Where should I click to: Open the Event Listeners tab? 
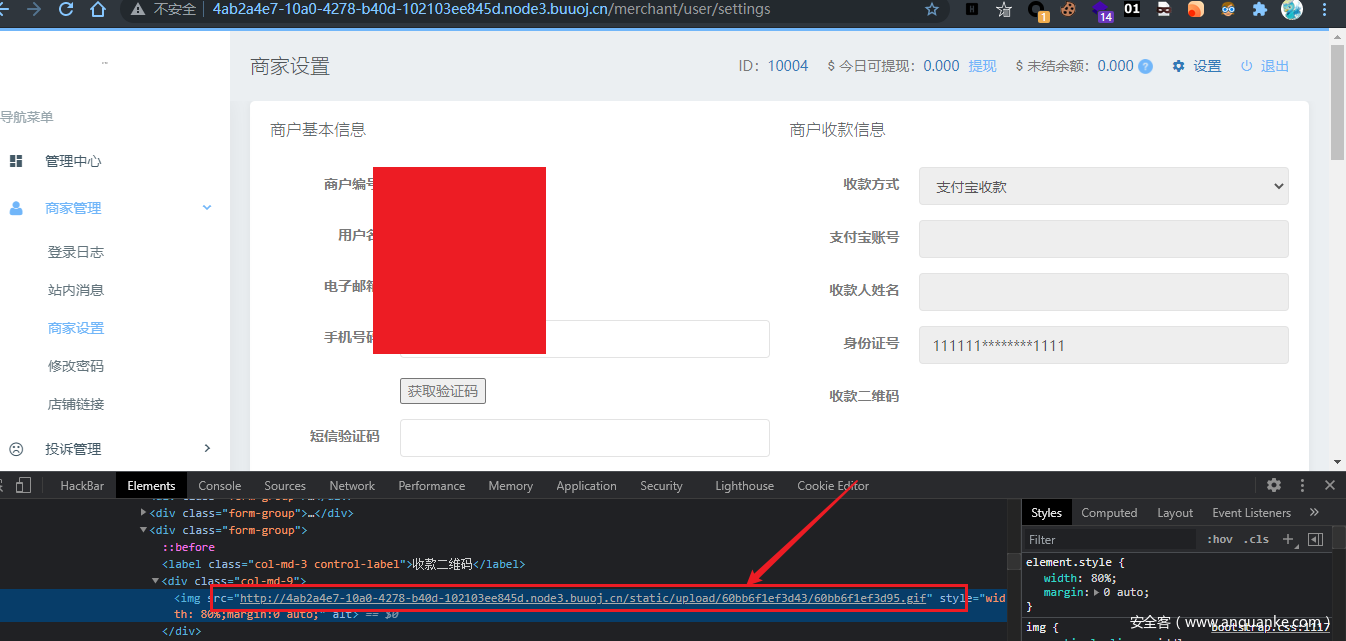pos(1251,513)
